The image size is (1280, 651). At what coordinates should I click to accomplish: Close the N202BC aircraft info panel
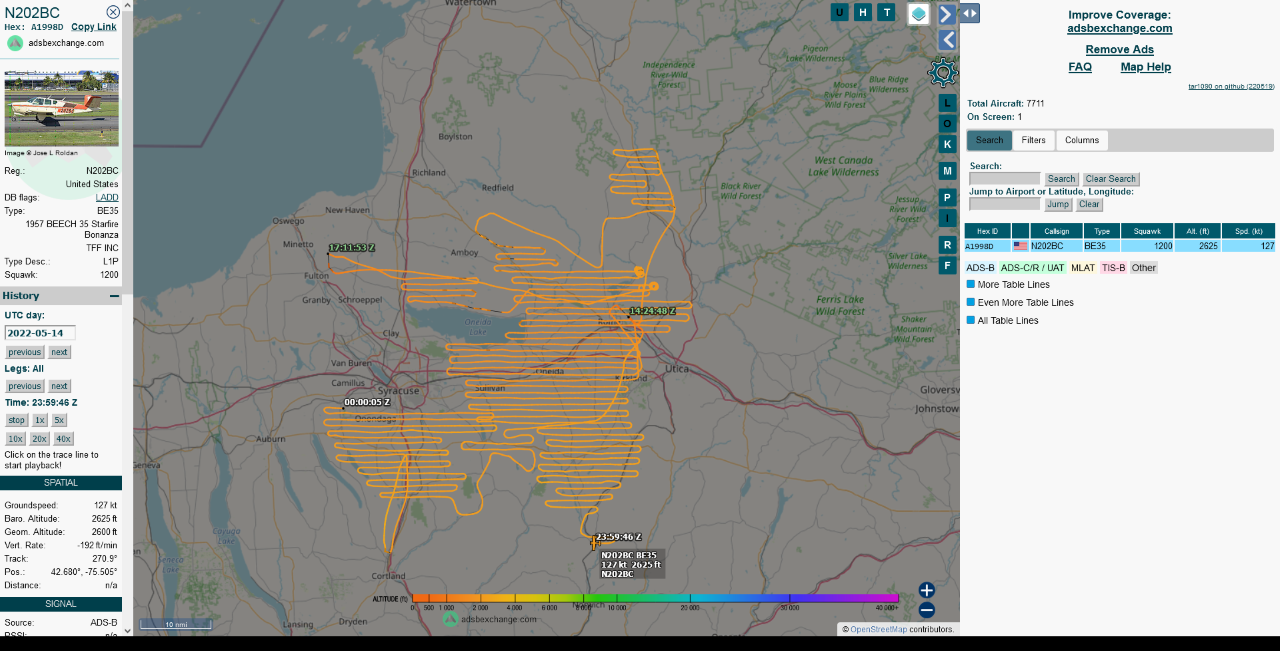click(113, 12)
